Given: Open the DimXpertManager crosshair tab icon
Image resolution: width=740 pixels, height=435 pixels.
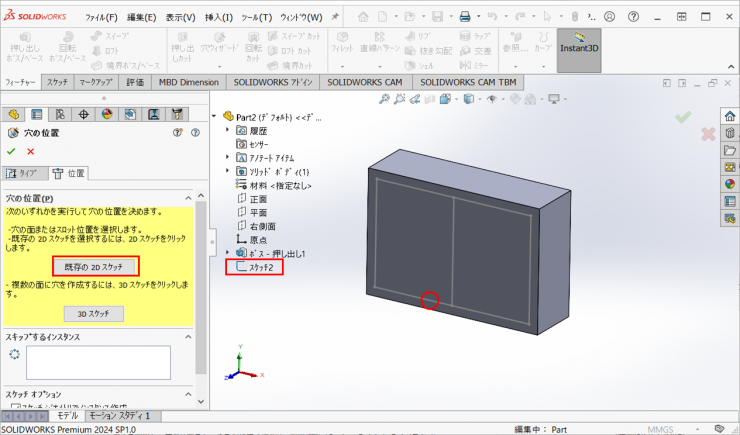Looking at the screenshot, I should [x=84, y=114].
